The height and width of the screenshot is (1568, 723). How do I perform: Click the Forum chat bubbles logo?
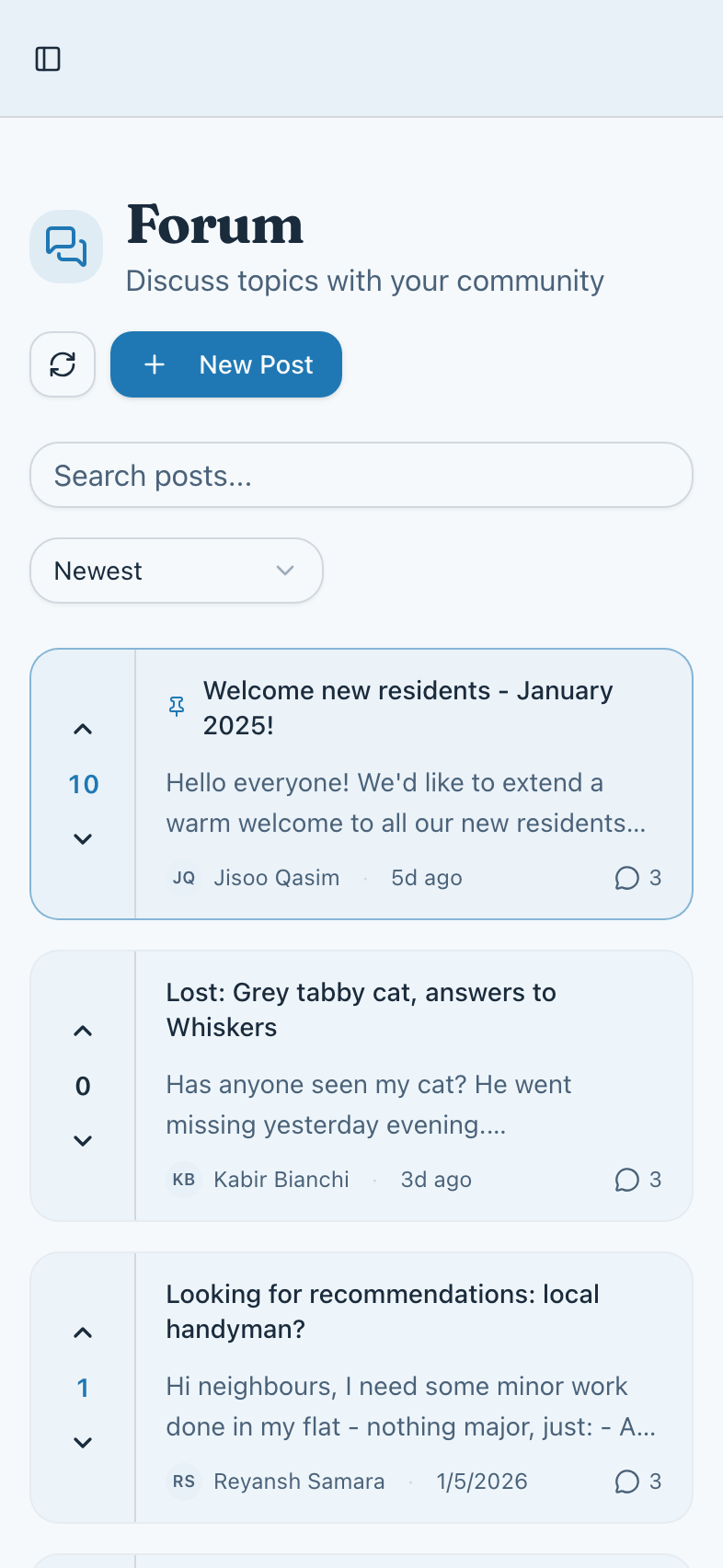tap(66, 247)
